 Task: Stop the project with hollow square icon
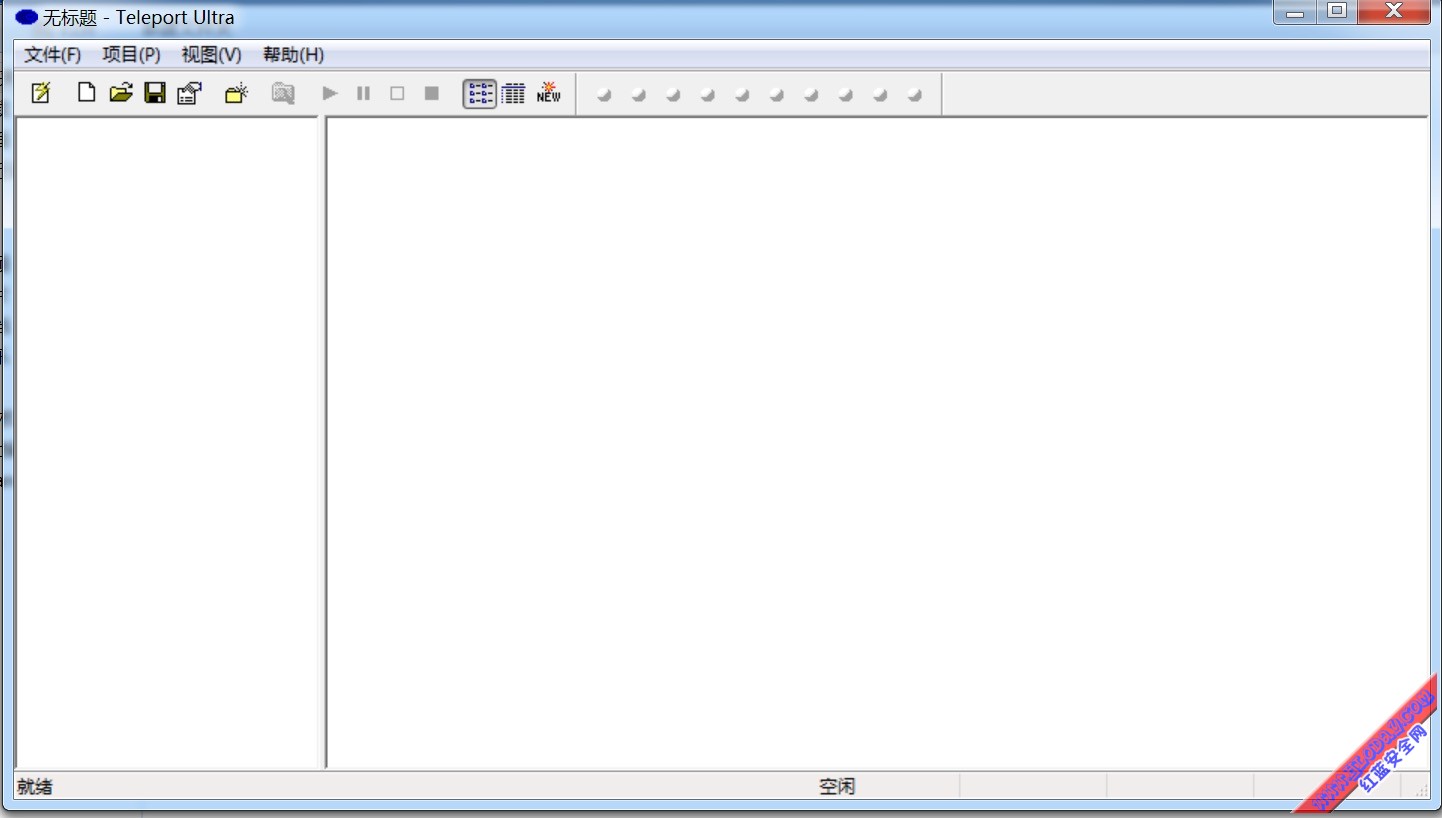[x=398, y=93]
